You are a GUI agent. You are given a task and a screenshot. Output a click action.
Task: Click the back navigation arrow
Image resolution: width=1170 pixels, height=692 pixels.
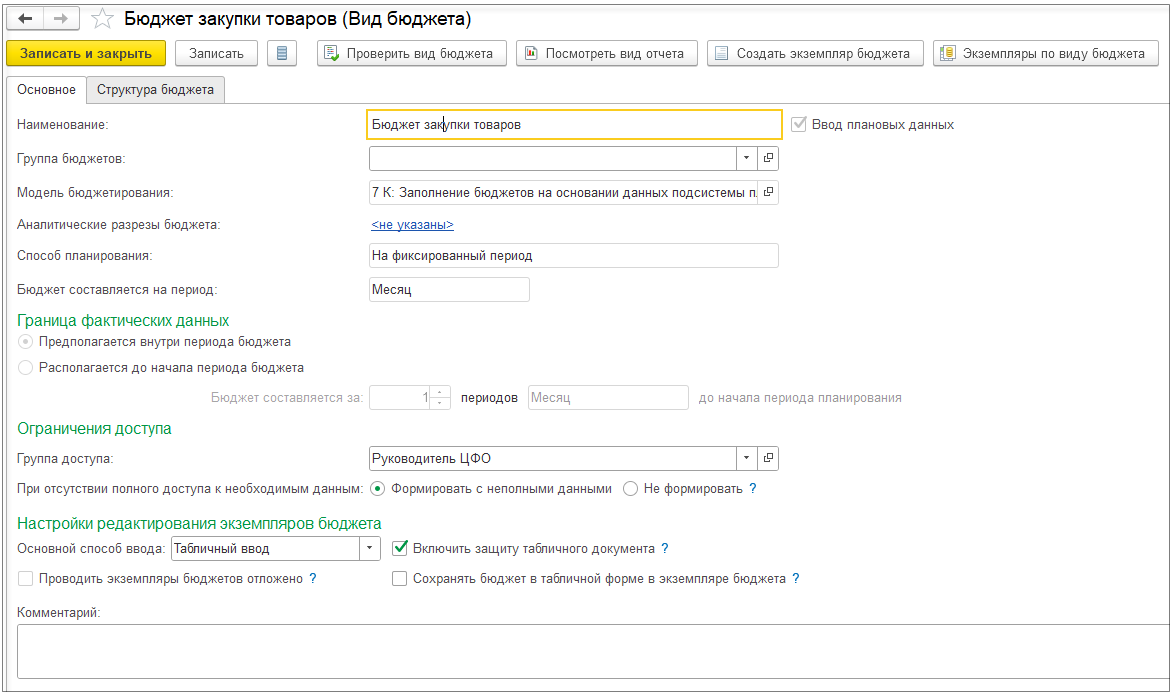[x=25, y=19]
